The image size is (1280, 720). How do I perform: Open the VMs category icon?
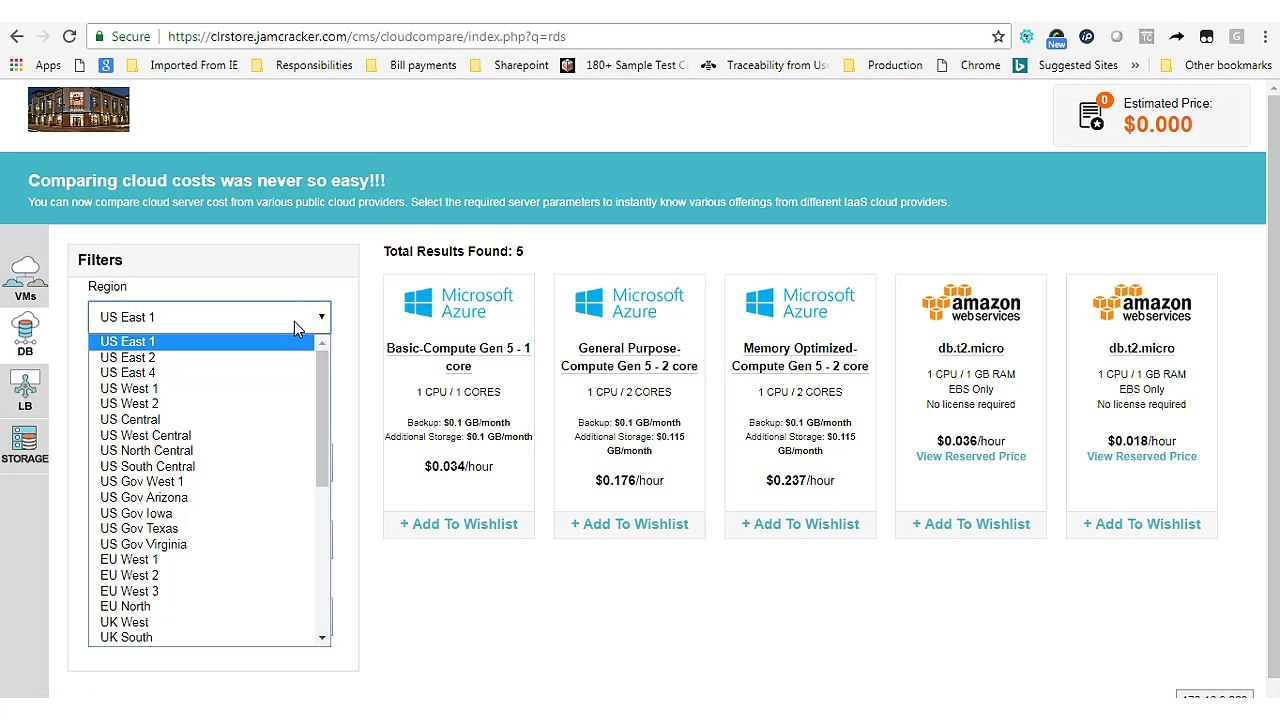point(25,277)
